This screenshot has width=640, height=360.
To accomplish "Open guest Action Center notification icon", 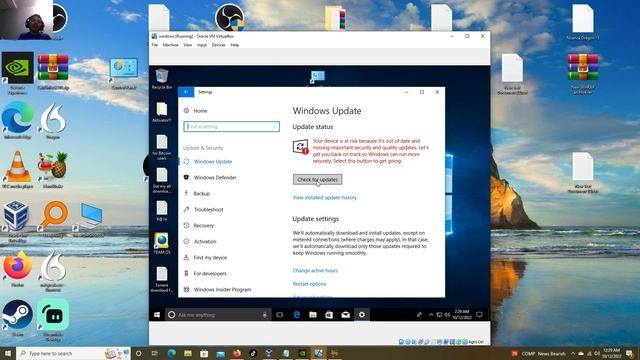I will pyautogui.click(x=479, y=315).
